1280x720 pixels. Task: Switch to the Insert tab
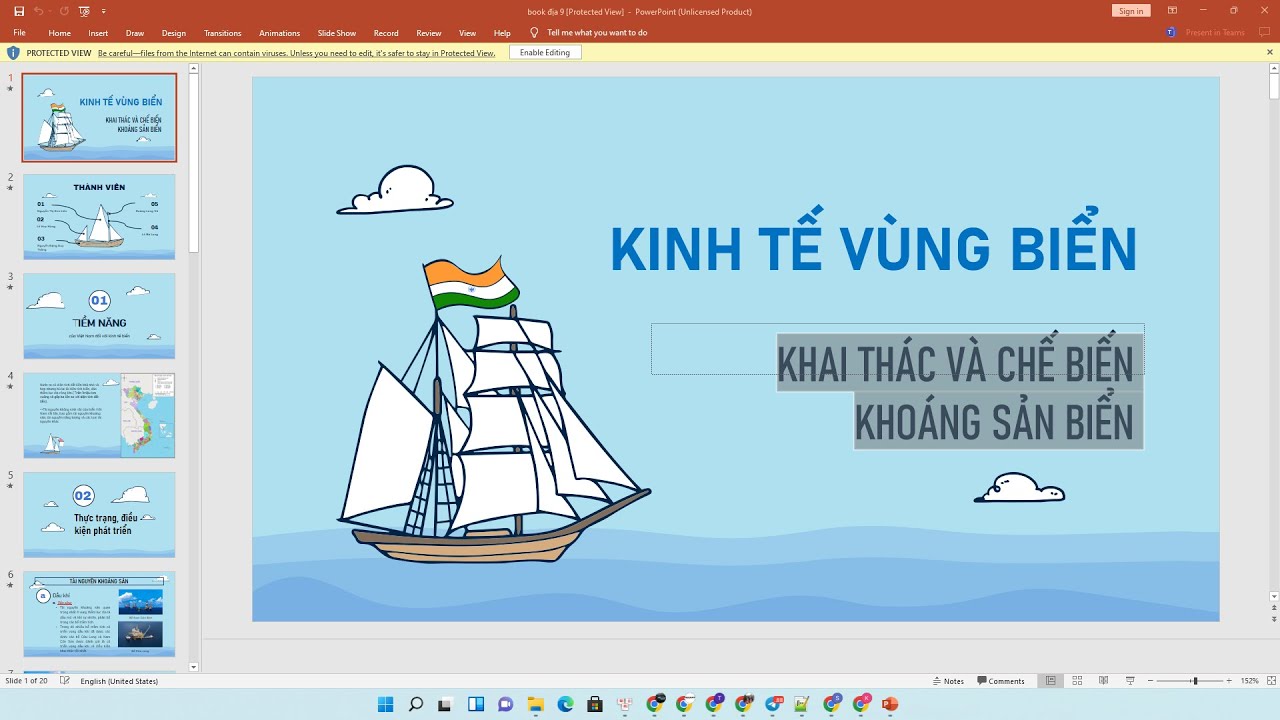click(98, 33)
